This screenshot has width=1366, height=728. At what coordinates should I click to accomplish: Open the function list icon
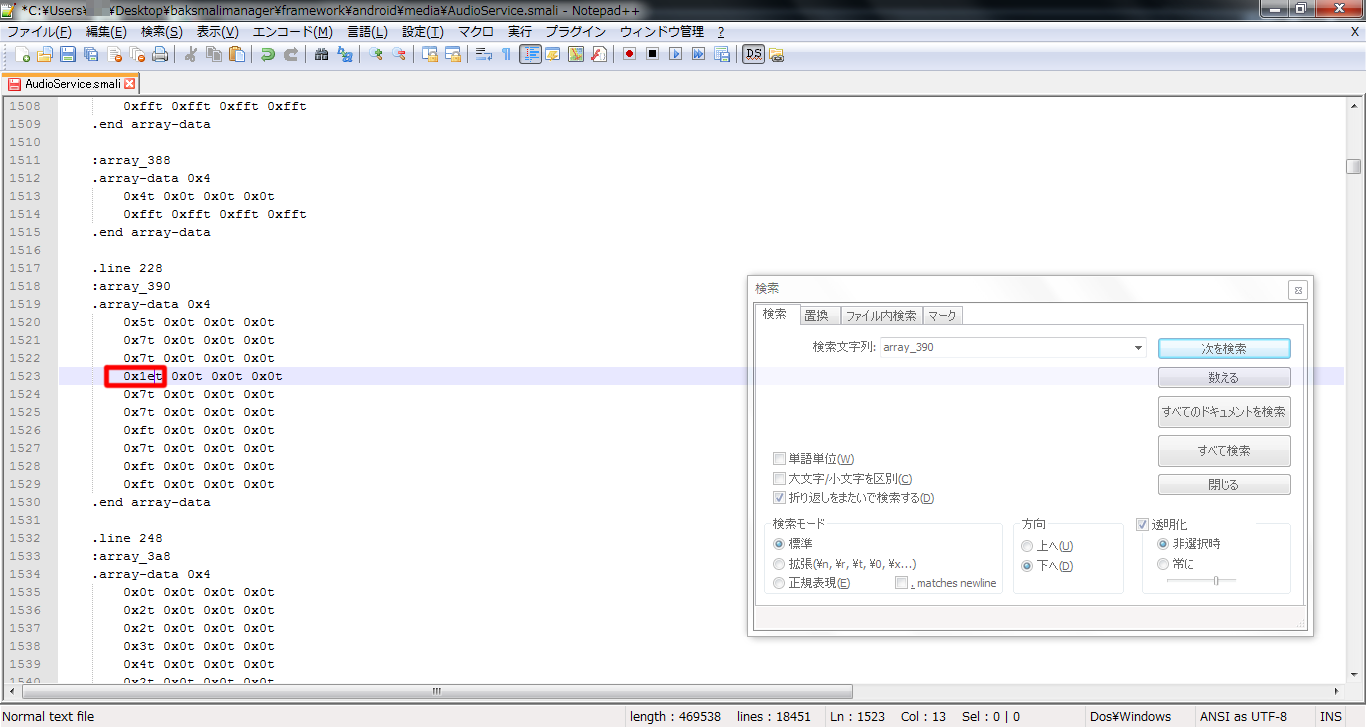coord(599,54)
